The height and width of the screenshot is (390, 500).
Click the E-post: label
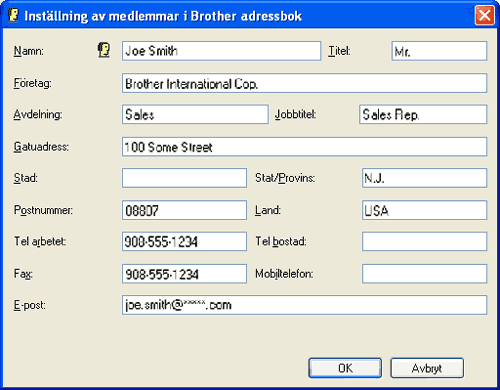tap(30, 305)
